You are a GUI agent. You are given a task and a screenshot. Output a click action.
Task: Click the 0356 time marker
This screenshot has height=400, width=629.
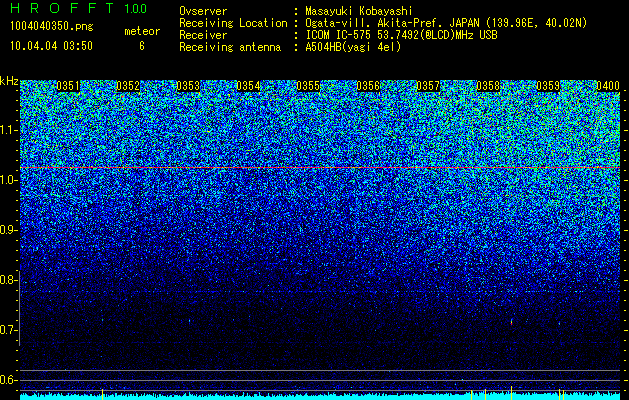(368, 86)
